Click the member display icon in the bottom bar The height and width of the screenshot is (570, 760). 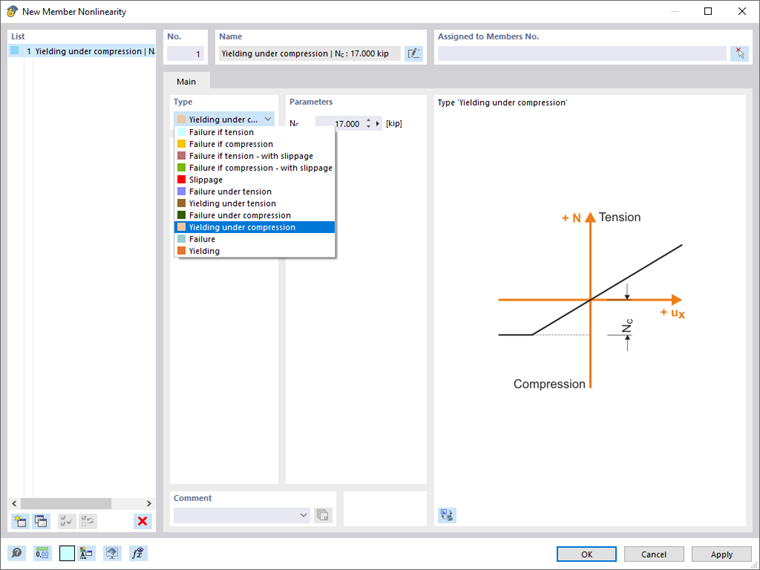tap(86, 553)
